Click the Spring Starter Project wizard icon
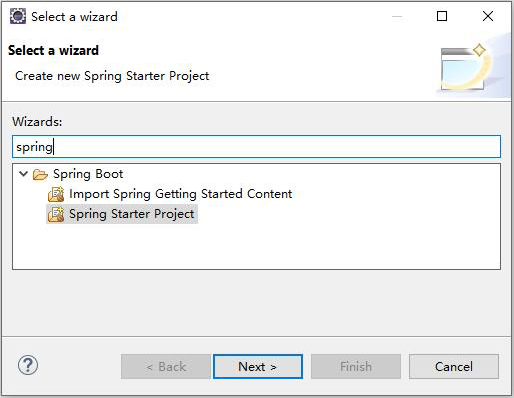Screen dimensions: 514x398 click(56, 214)
